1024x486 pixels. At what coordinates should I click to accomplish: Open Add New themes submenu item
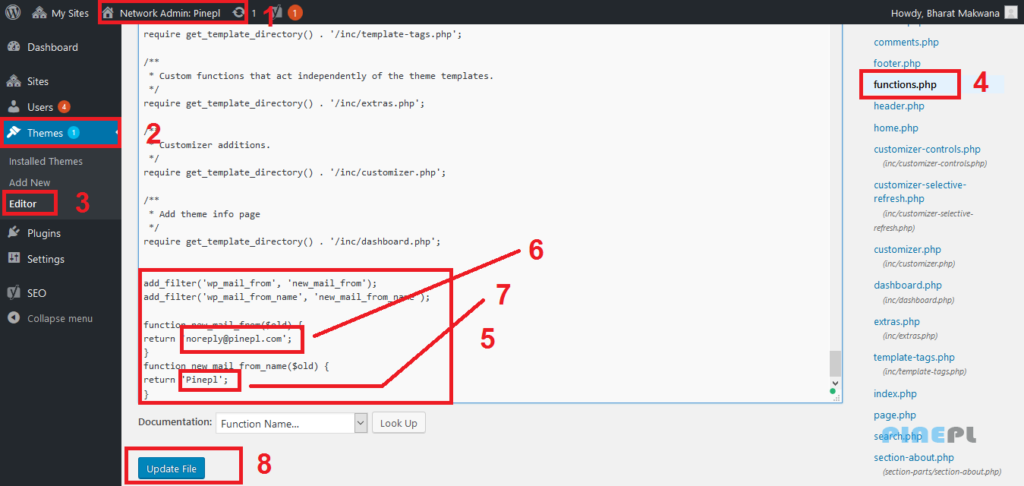pyautogui.click(x=30, y=183)
